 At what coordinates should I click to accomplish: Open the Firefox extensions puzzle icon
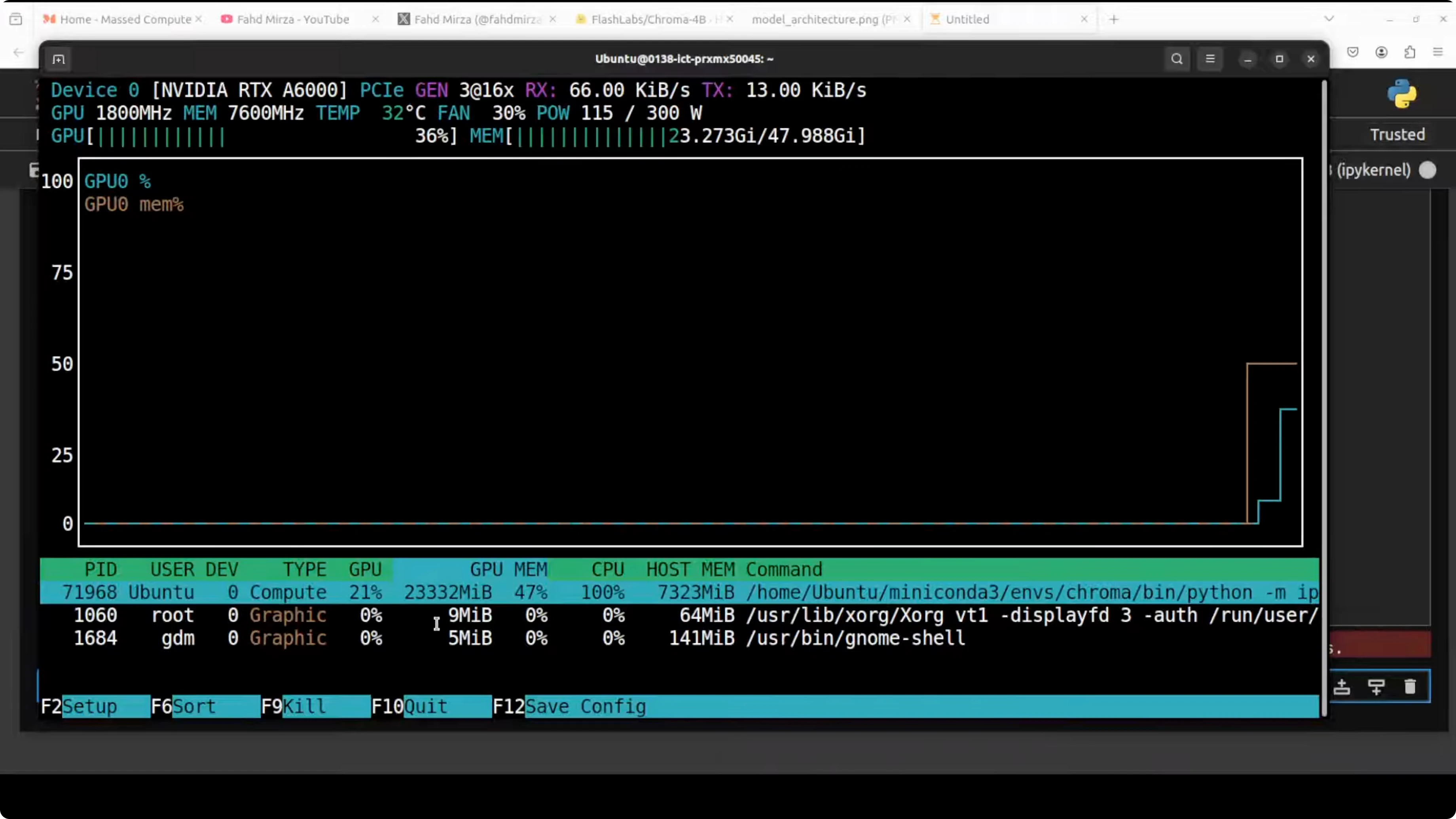click(x=1410, y=52)
